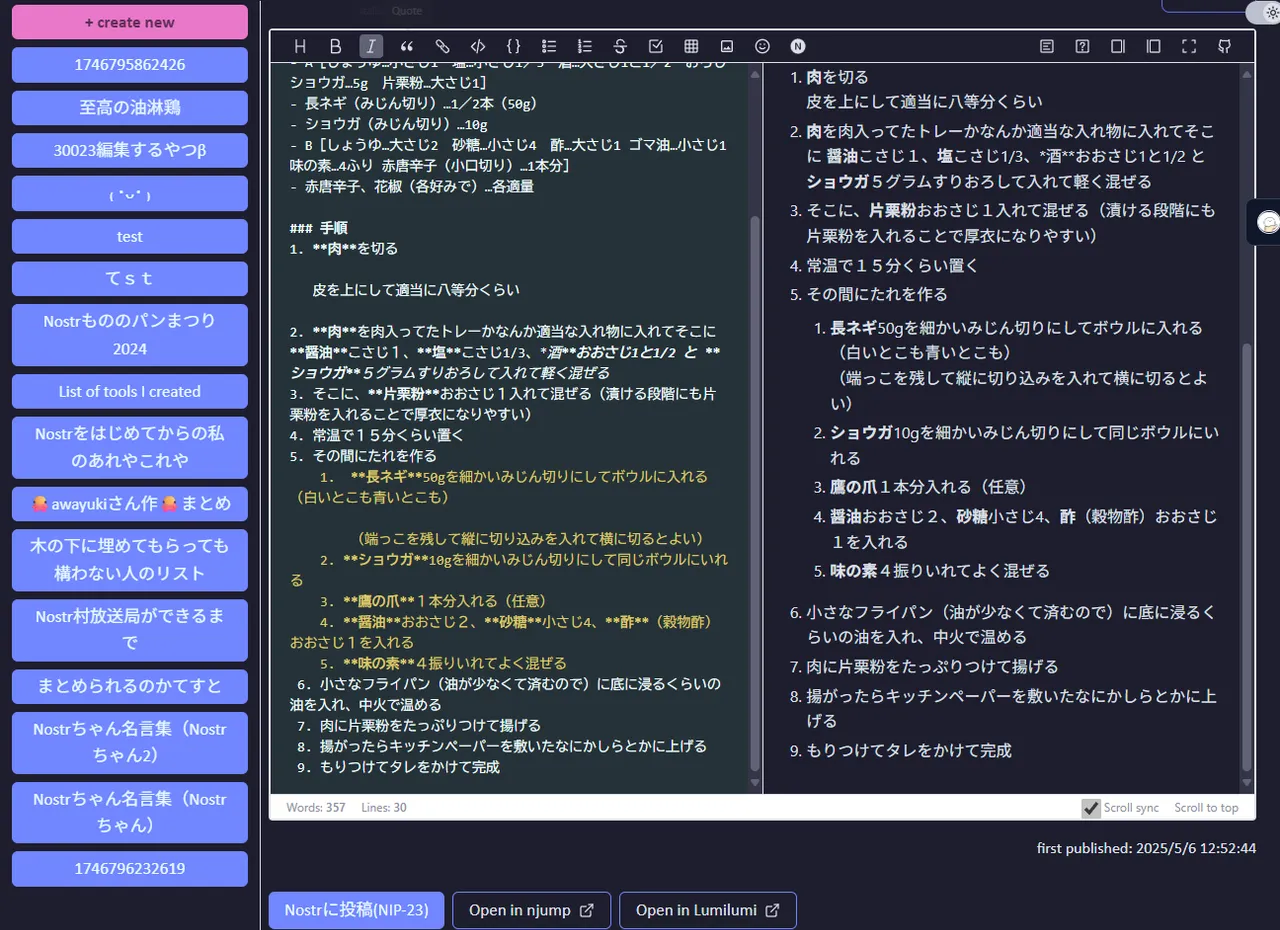Open the 至高の油淋鶏 article
The image size is (1280, 930).
coord(130,108)
